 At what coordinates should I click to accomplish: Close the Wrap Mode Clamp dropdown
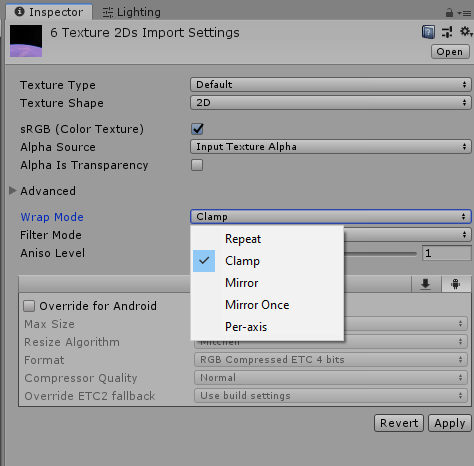point(331,217)
